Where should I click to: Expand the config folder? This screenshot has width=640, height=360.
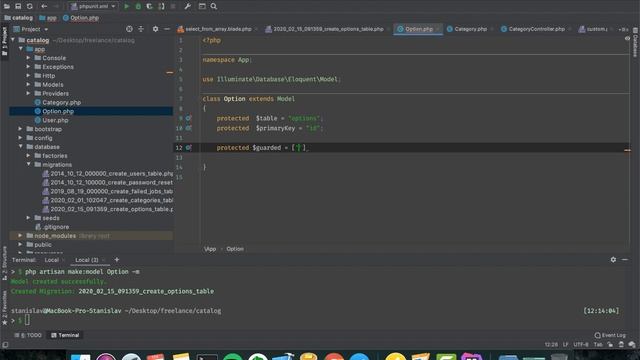tap(20, 138)
